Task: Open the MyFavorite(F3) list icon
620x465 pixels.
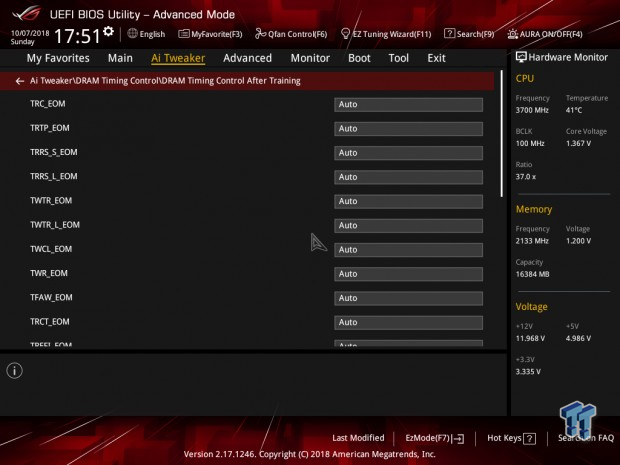Action: 183,34
